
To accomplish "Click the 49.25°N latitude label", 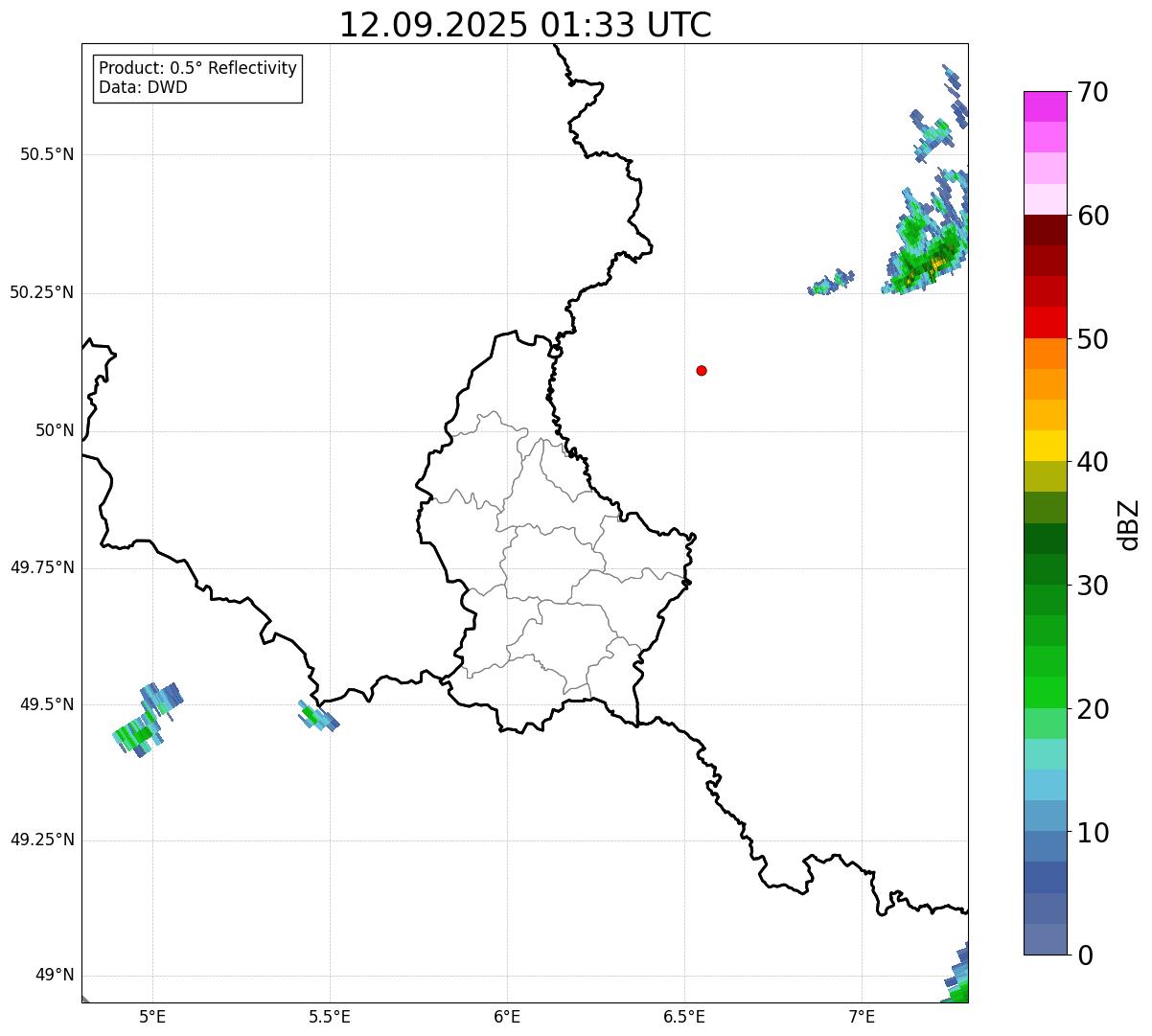I will (42, 840).
